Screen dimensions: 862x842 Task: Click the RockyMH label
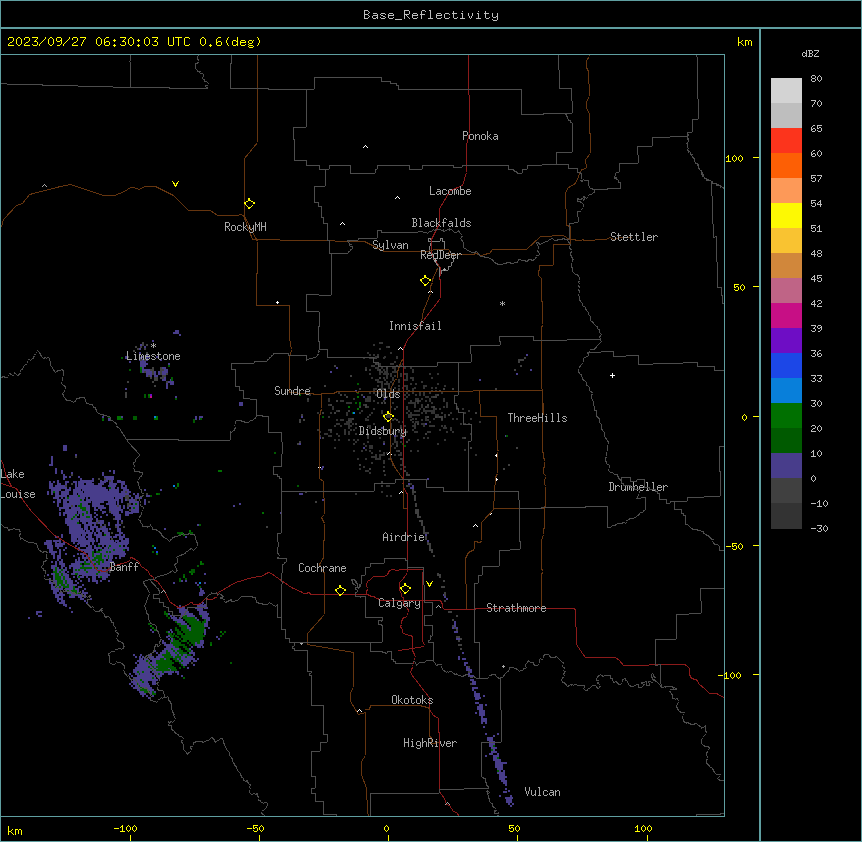245,227
